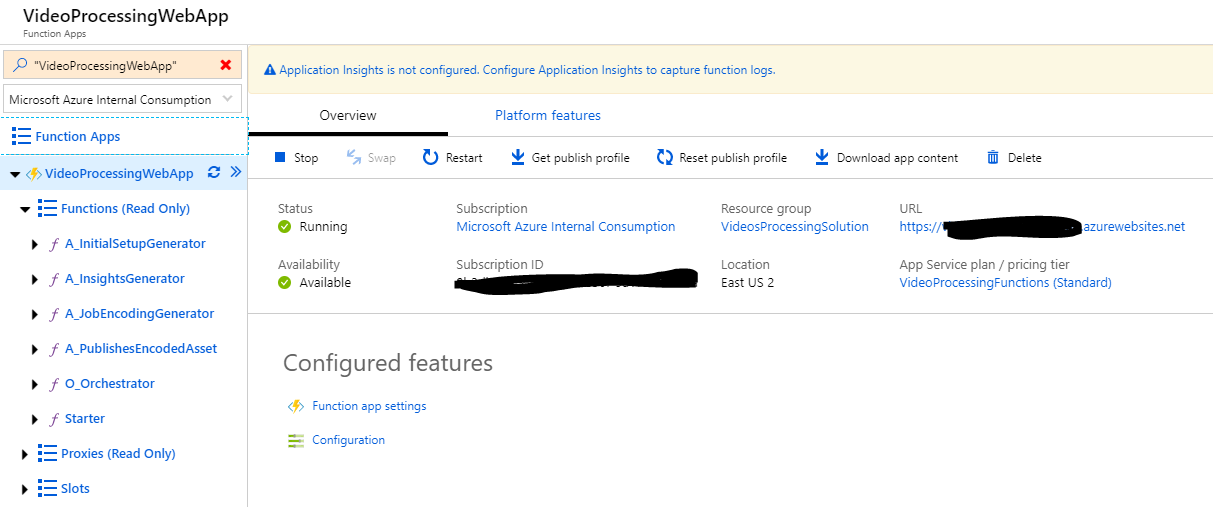Image resolution: width=1213 pixels, height=507 pixels.
Task: Expand Proxies (Read Only) node
Action: (25, 454)
